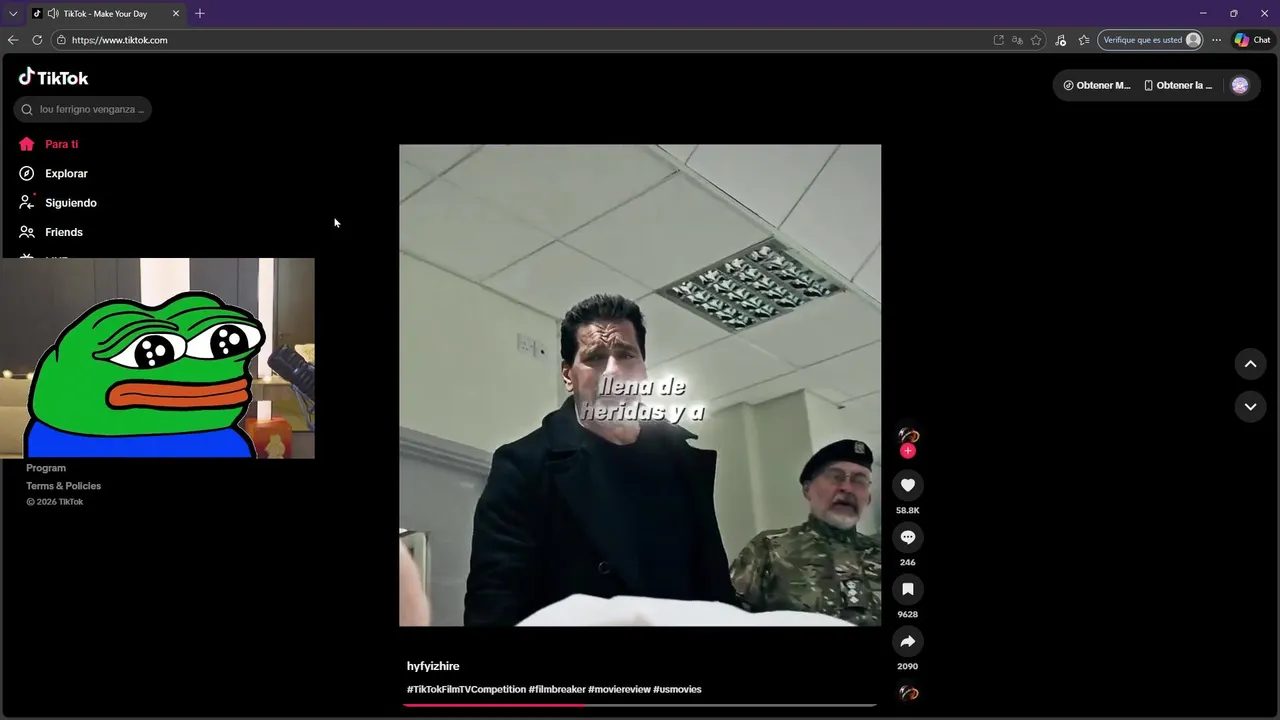Reload the page with the refresh icon

[37, 40]
